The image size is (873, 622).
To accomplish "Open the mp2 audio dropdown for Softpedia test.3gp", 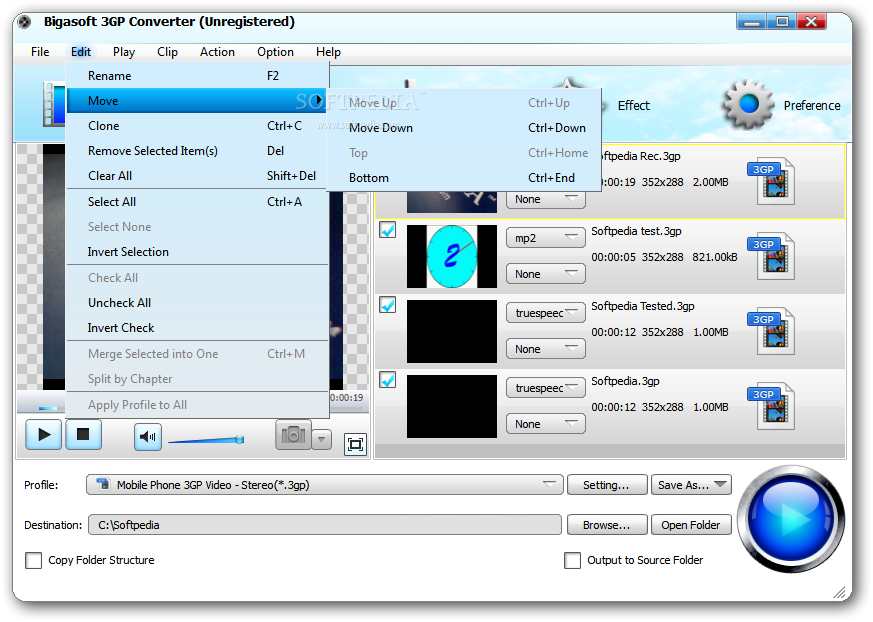I will [546, 238].
